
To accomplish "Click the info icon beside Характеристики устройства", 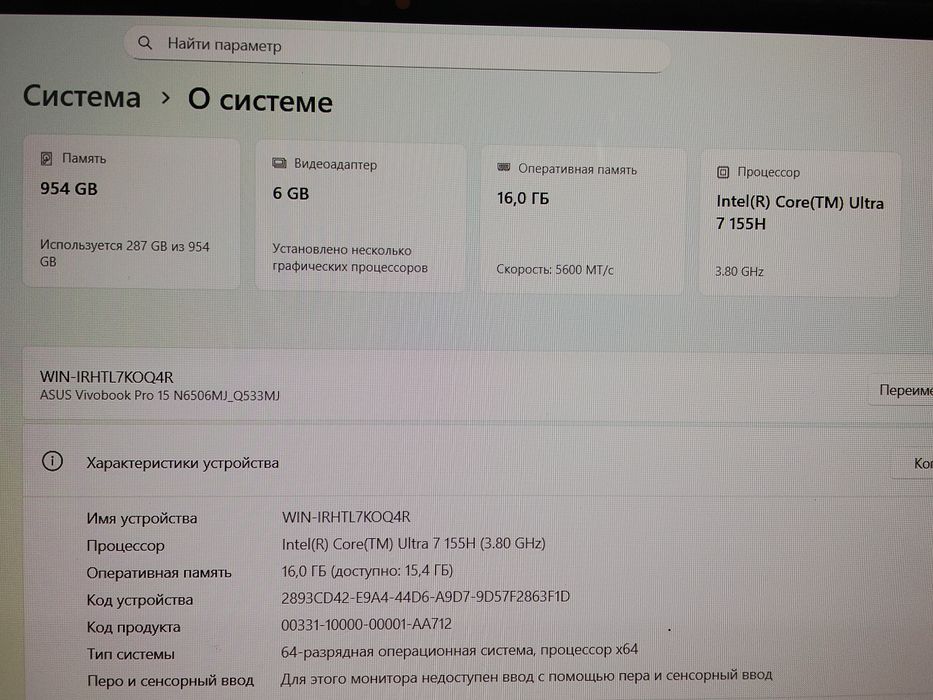I will point(52,461).
